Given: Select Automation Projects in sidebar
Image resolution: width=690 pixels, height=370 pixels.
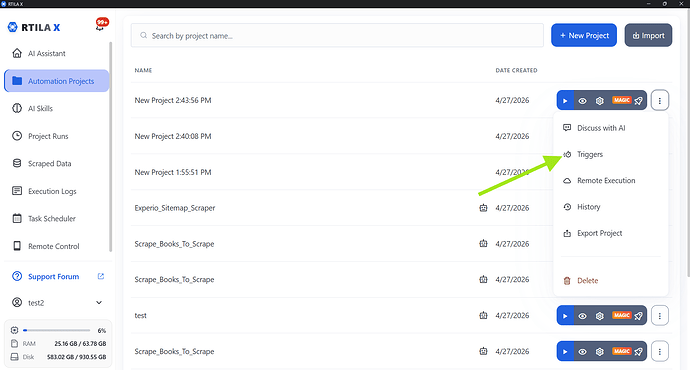Looking at the screenshot, I should pos(57,81).
